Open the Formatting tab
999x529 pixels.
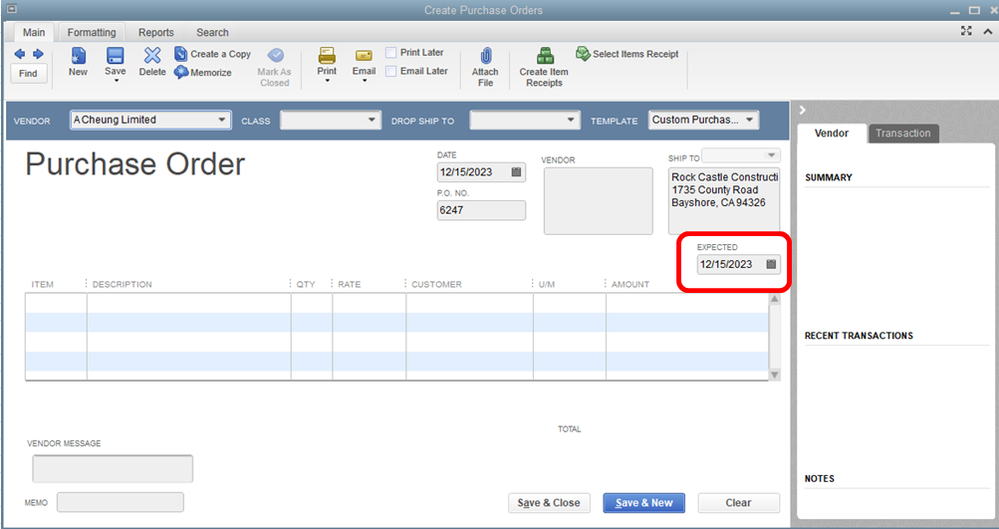tap(92, 33)
